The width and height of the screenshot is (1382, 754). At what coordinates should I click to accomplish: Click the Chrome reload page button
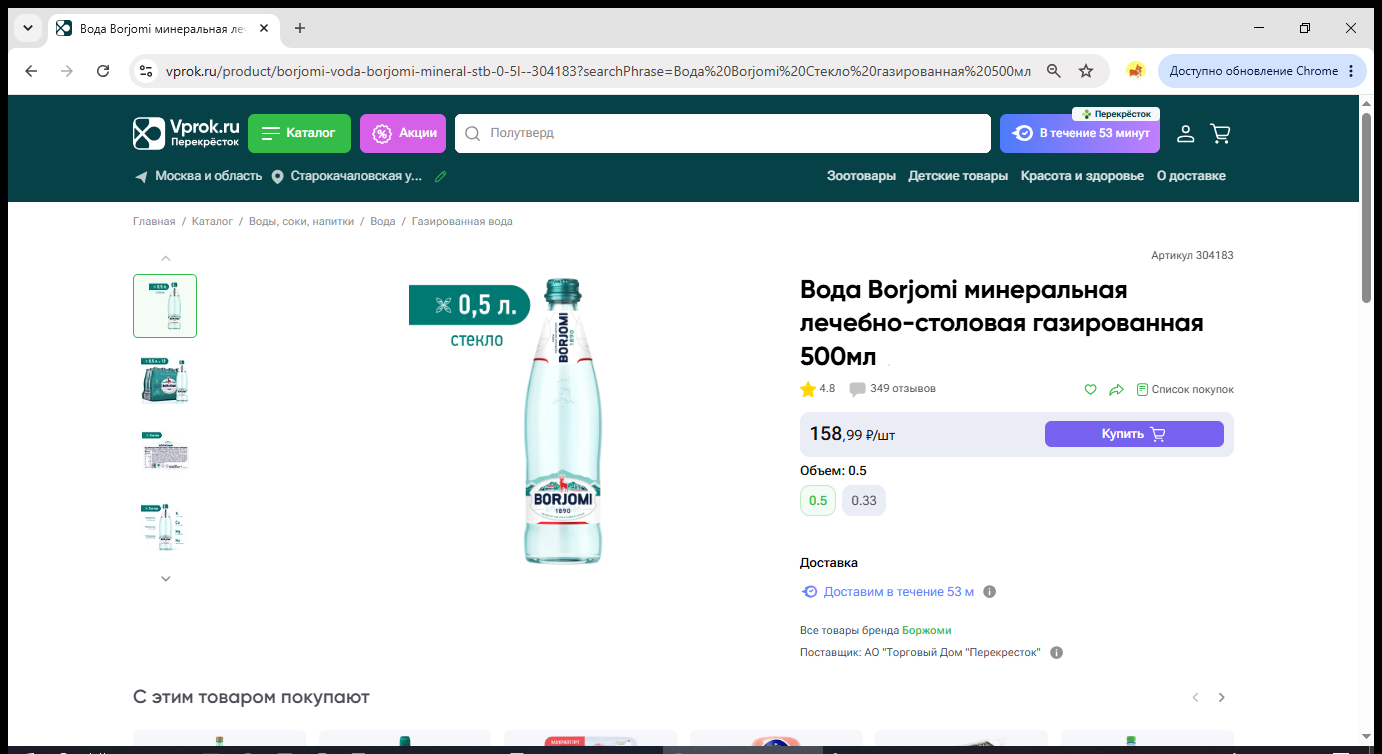coord(103,71)
